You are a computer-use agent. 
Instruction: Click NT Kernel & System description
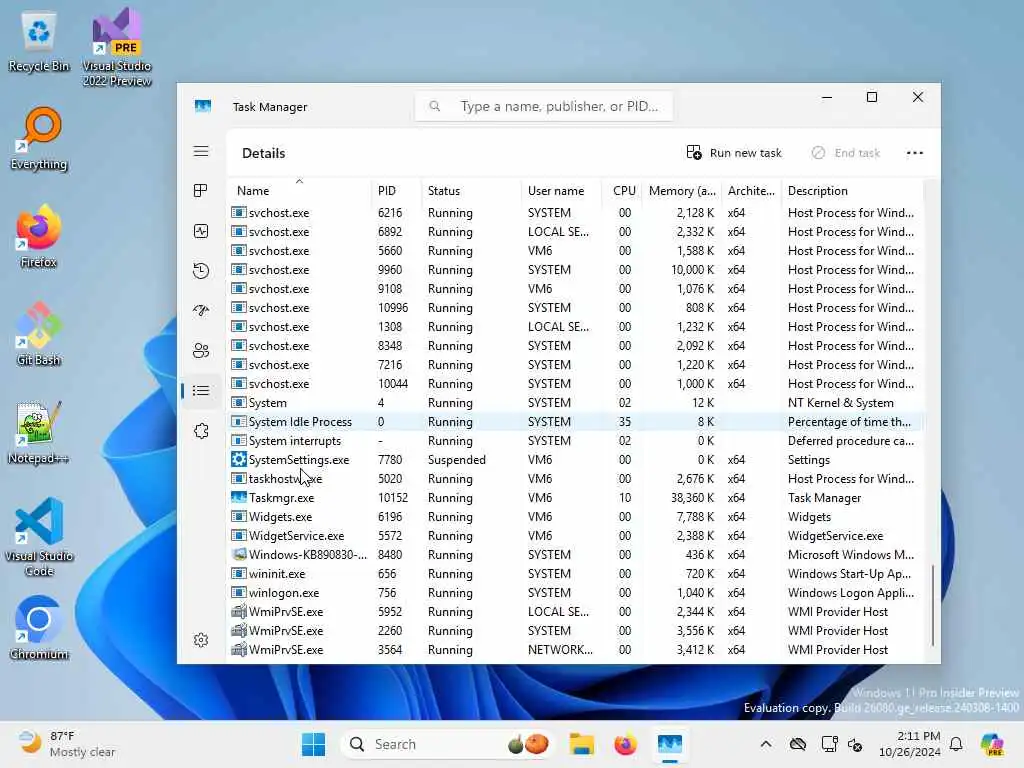coord(840,403)
